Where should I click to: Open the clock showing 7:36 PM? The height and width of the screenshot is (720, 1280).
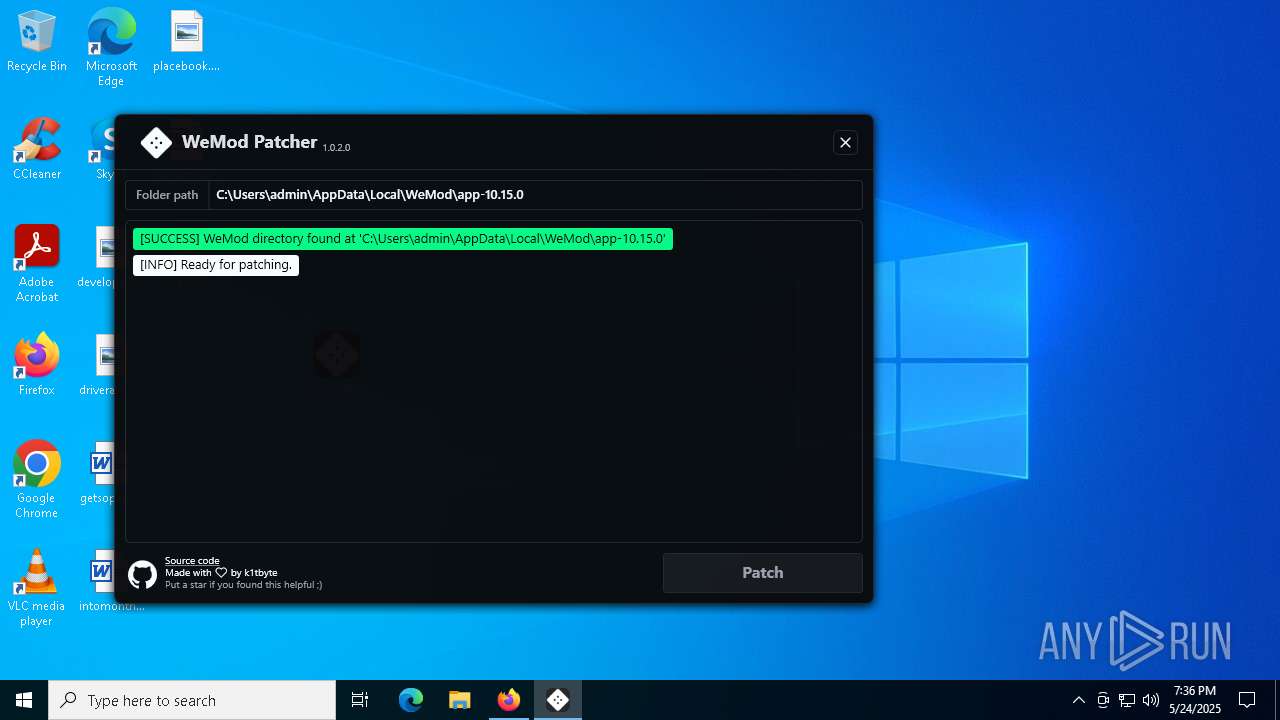click(x=1195, y=700)
